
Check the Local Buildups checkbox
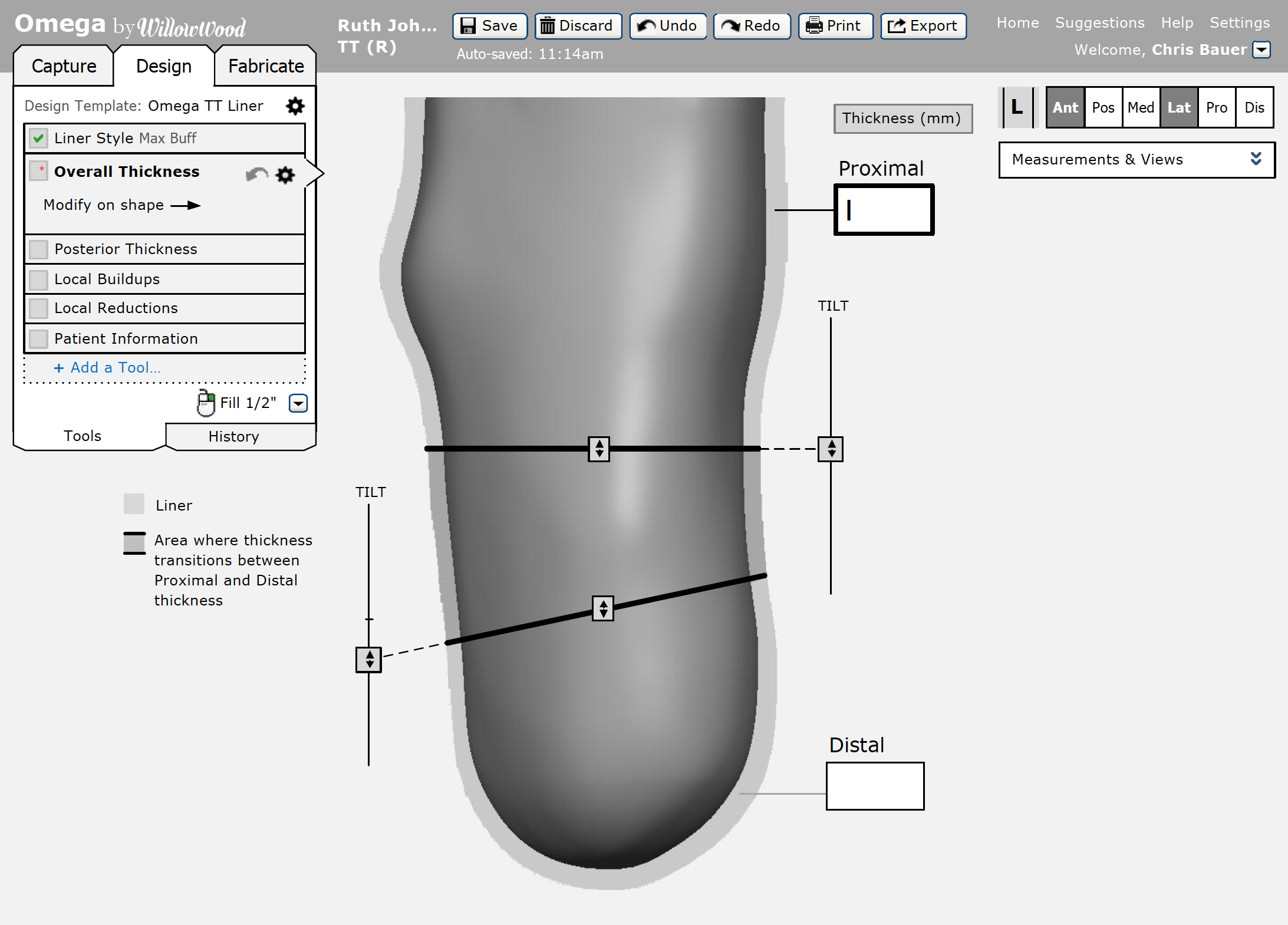(39, 279)
